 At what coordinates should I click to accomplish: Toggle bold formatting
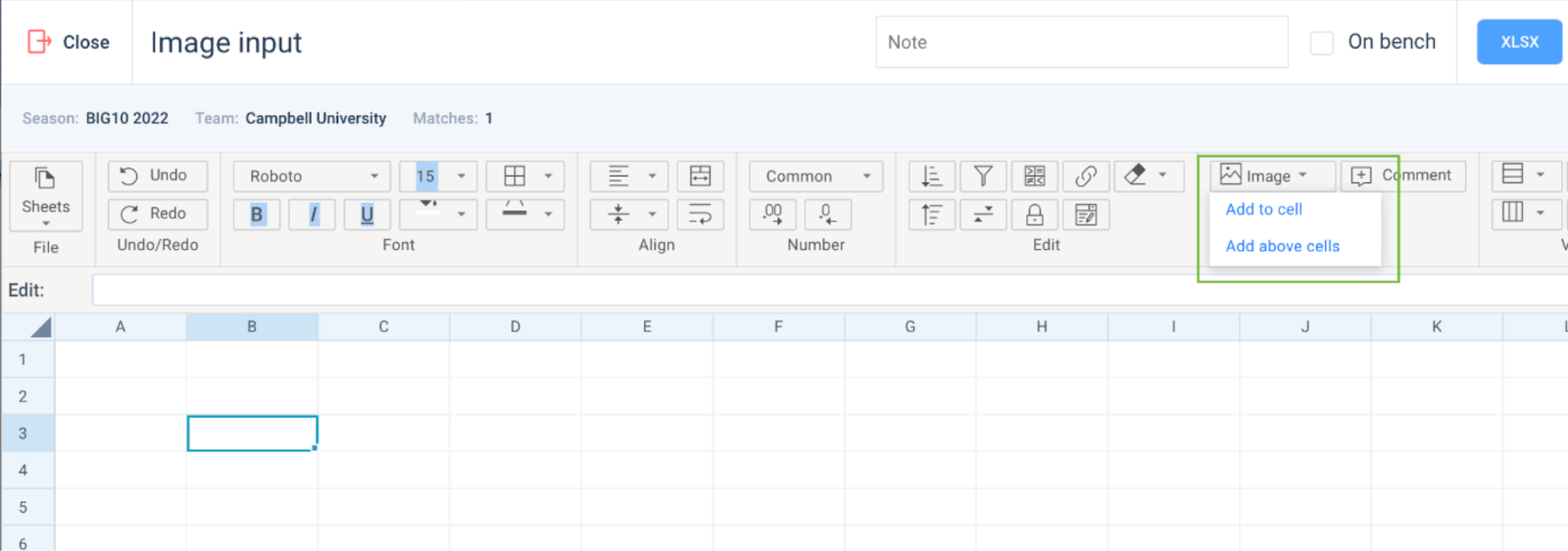(257, 215)
